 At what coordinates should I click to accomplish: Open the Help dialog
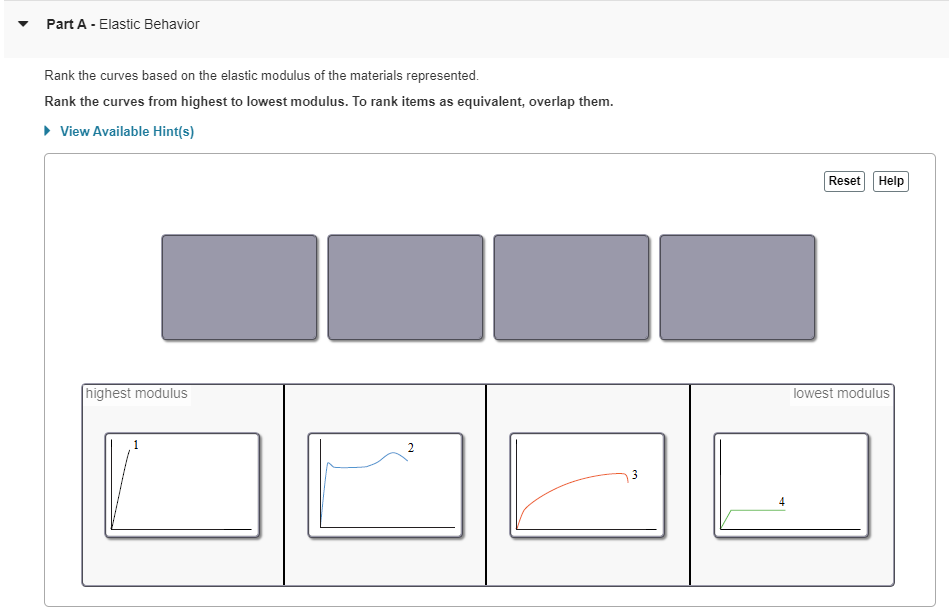tap(890, 181)
